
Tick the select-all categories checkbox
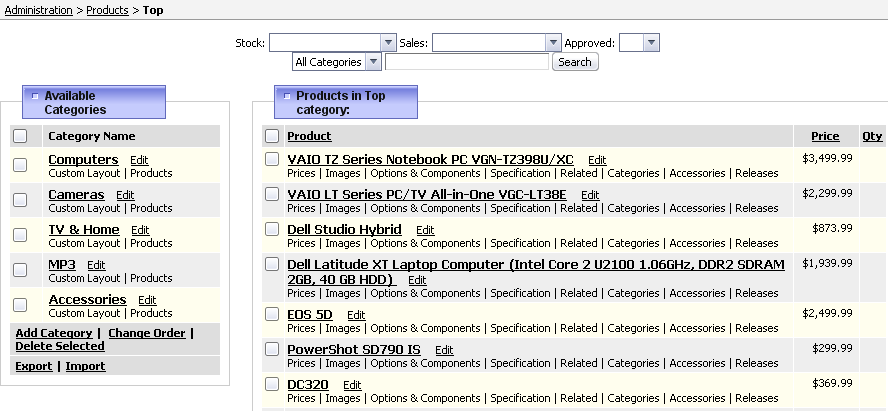point(20,136)
